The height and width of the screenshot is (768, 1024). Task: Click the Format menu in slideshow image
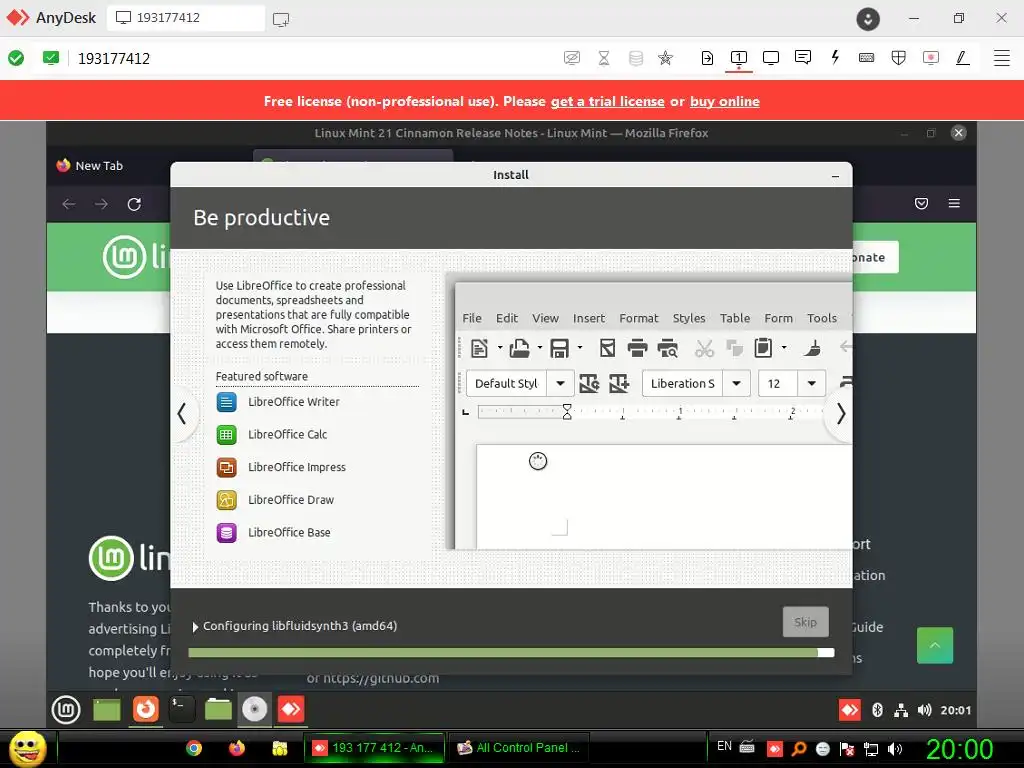(x=639, y=318)
